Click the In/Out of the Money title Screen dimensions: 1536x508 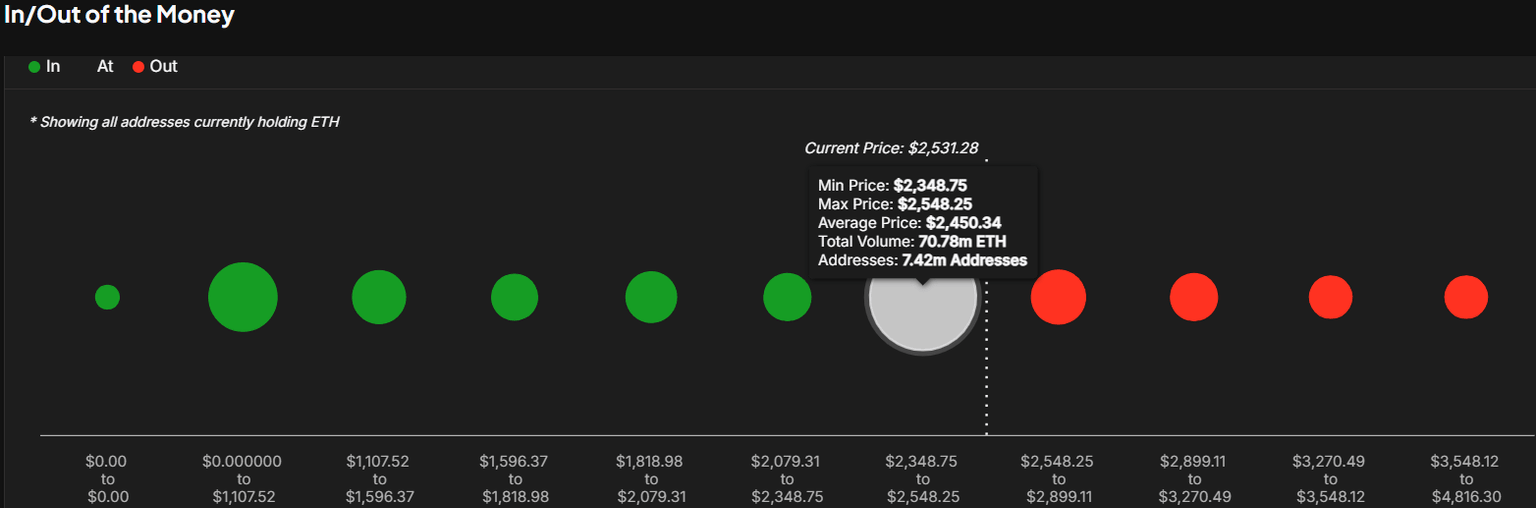[x=120, y=15]
